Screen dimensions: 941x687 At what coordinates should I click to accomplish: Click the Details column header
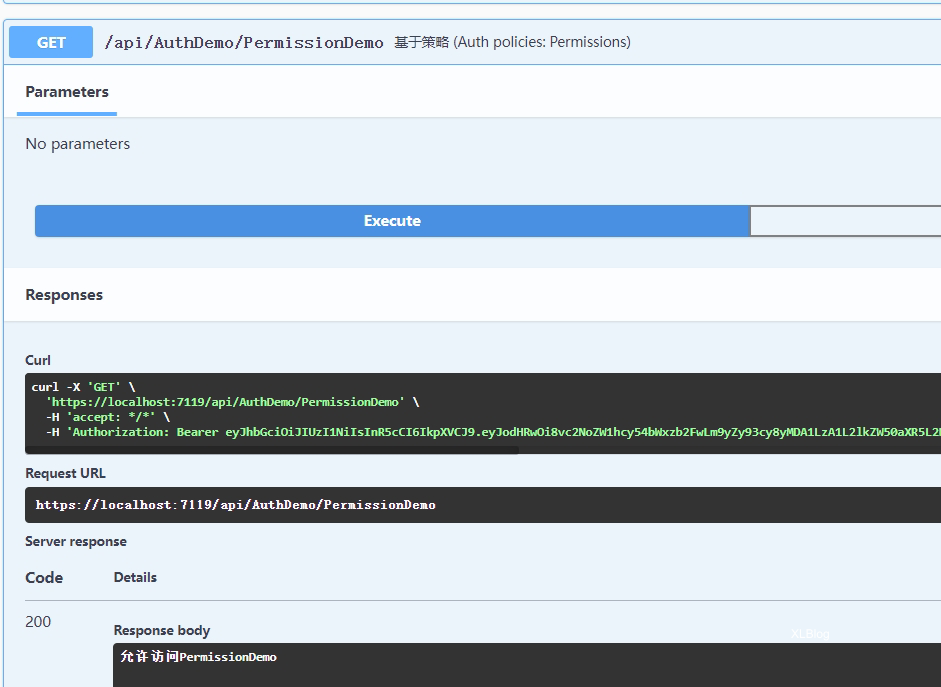[135, 577]
